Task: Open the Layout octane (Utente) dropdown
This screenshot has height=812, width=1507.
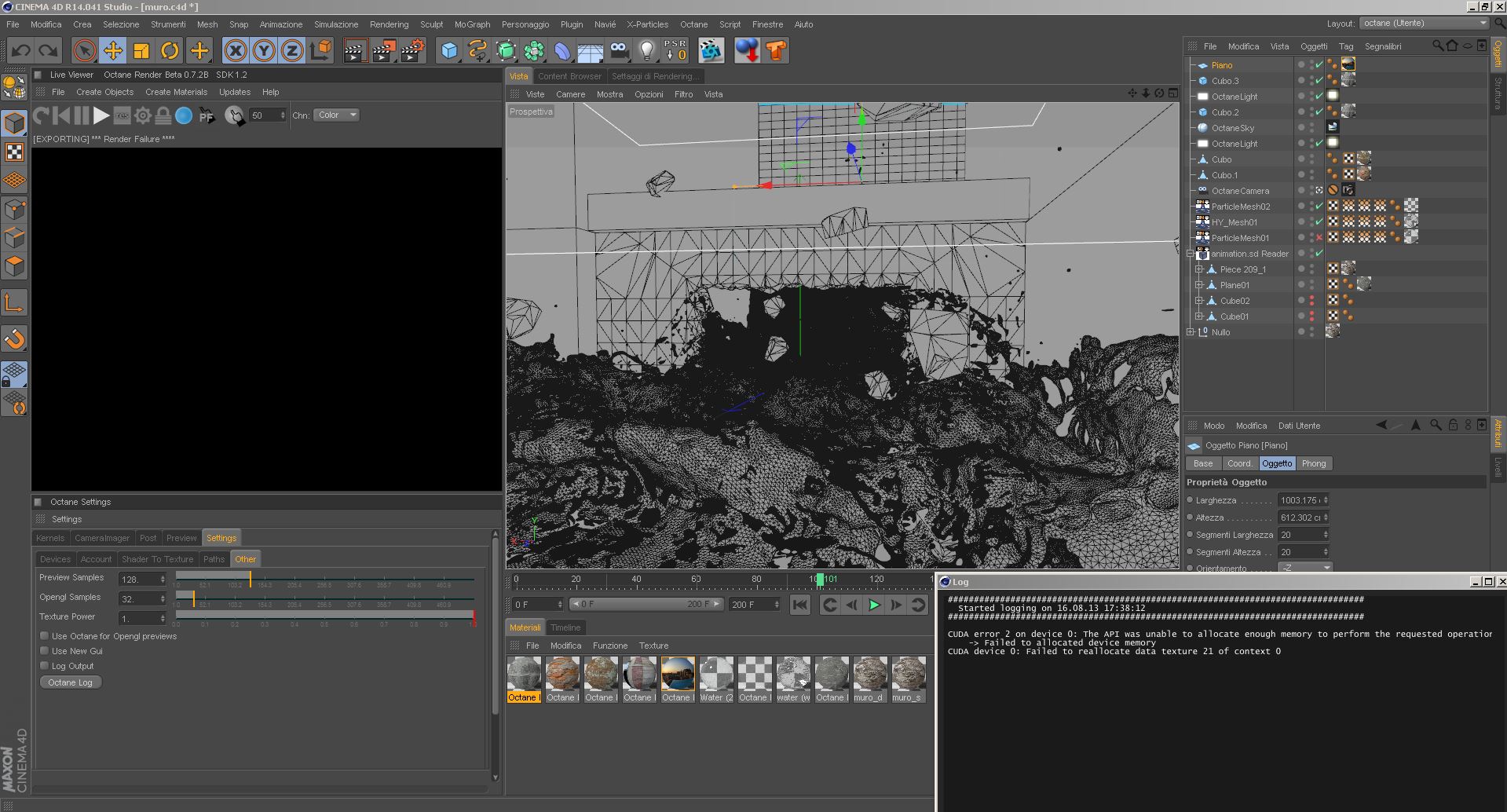Action: pos(1424,24)
